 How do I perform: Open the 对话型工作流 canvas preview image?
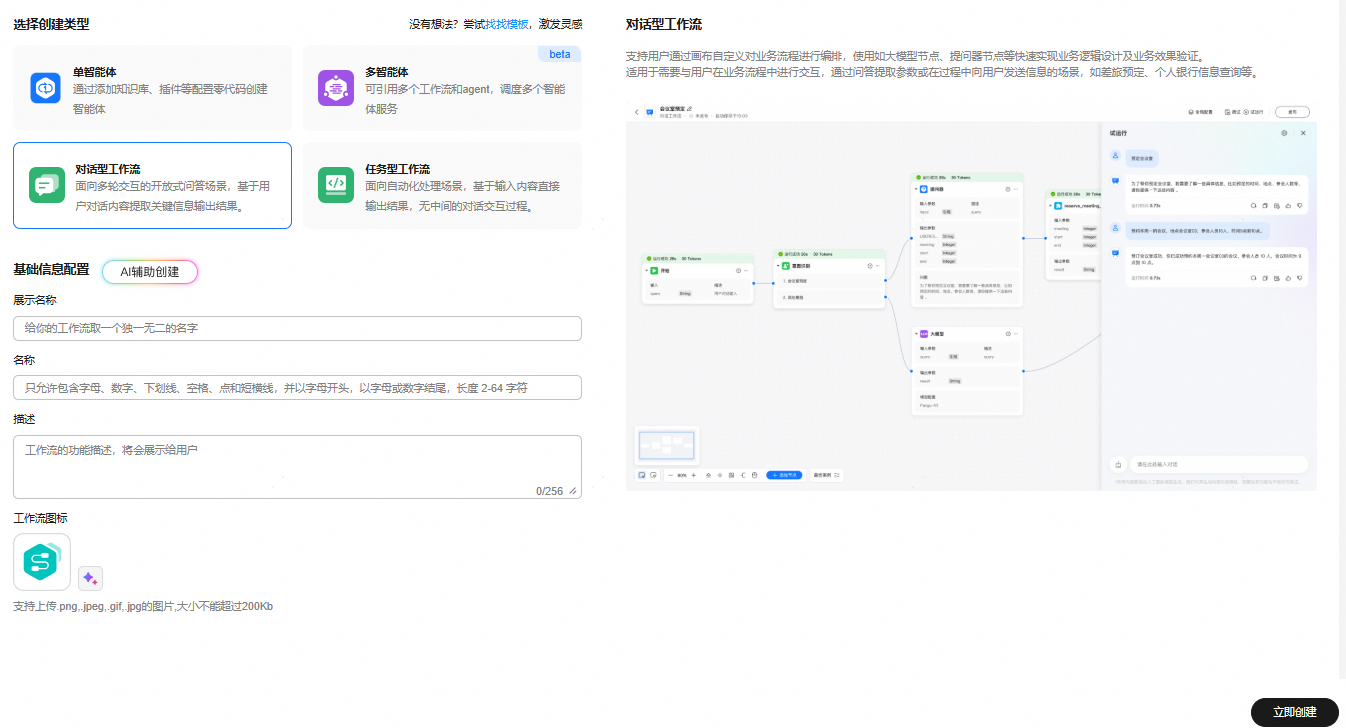[970, 296]
